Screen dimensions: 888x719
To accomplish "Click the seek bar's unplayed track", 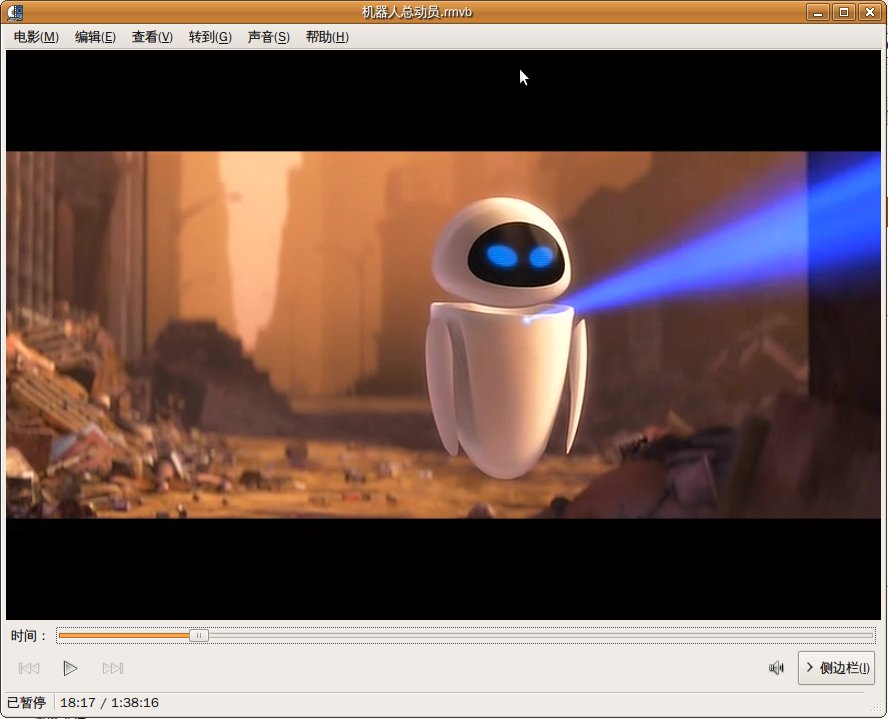I will (541, 636).
